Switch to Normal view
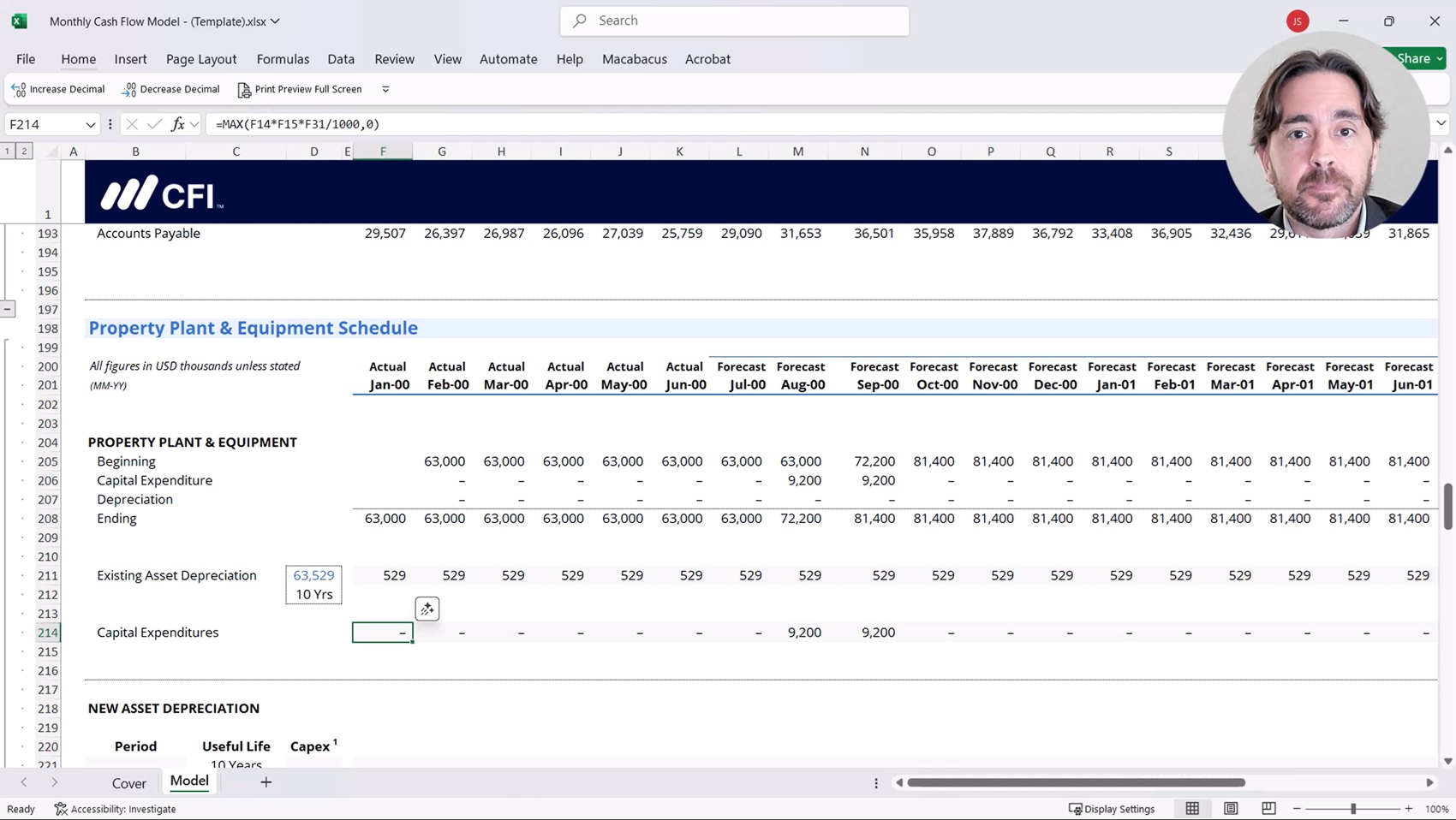1456x820 pixels. pos(1192,809)
